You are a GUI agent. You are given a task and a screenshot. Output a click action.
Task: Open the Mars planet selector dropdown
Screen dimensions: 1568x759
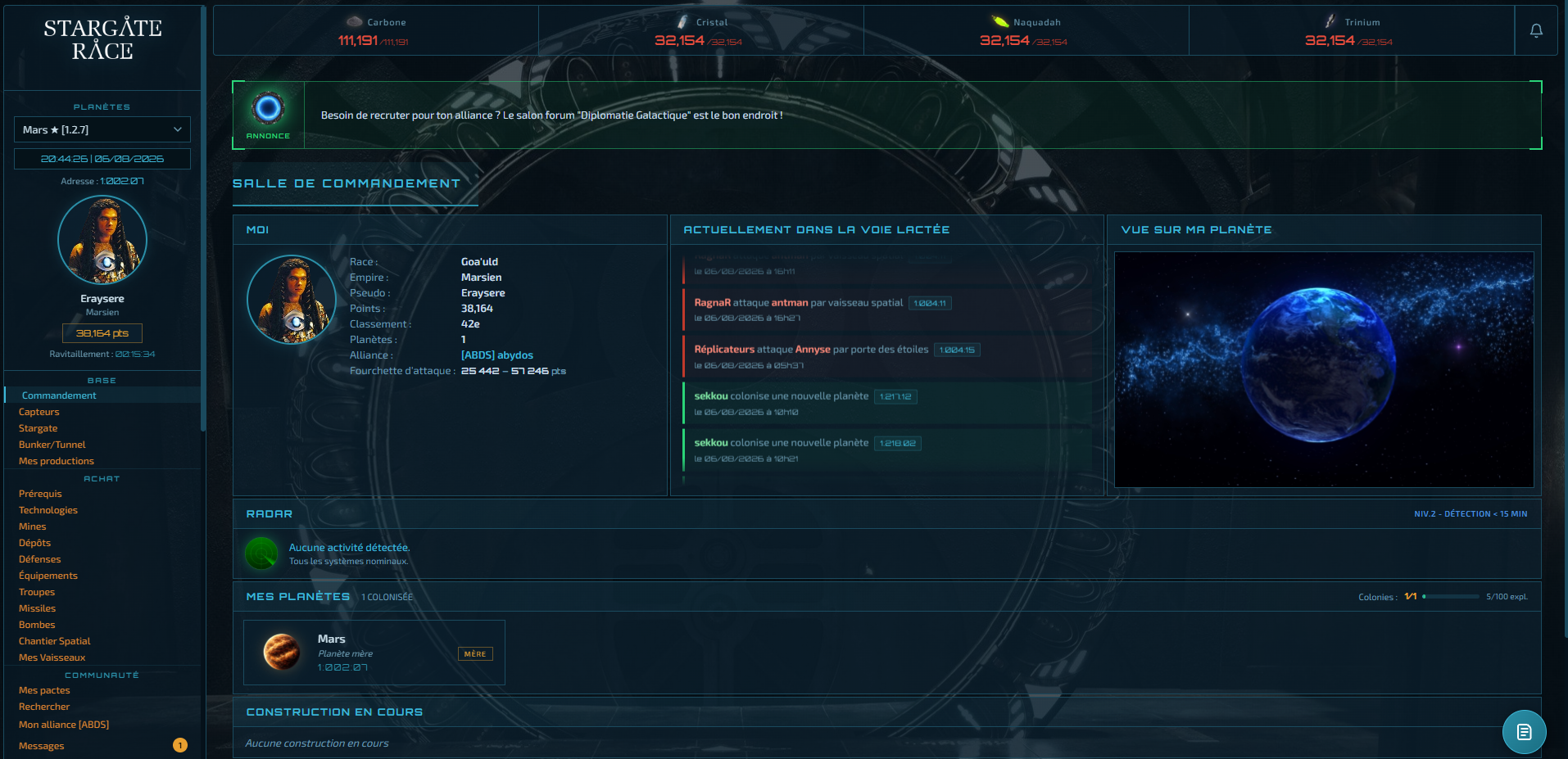click(102, 129)
